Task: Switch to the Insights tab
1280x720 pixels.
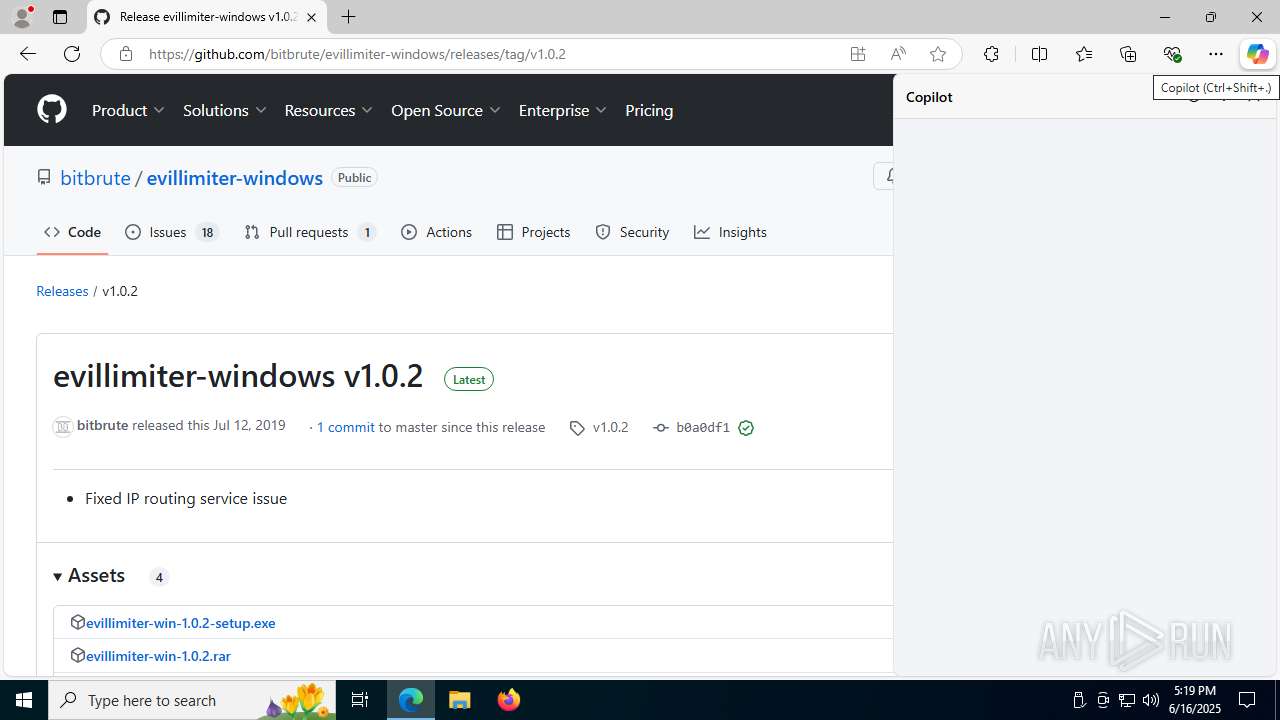Action: click(730, 232)
